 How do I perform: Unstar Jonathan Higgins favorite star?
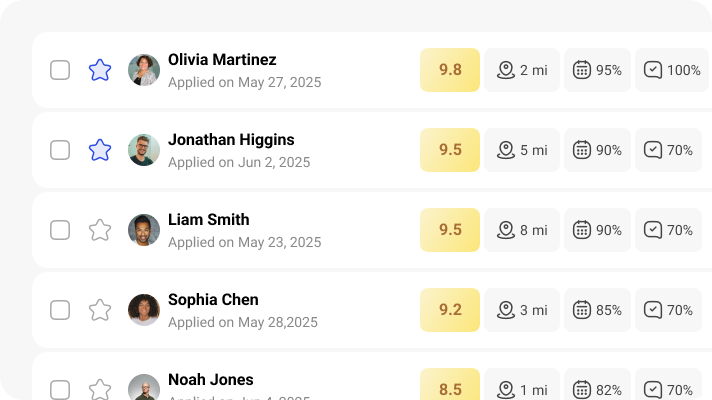(x=100, y=150)
